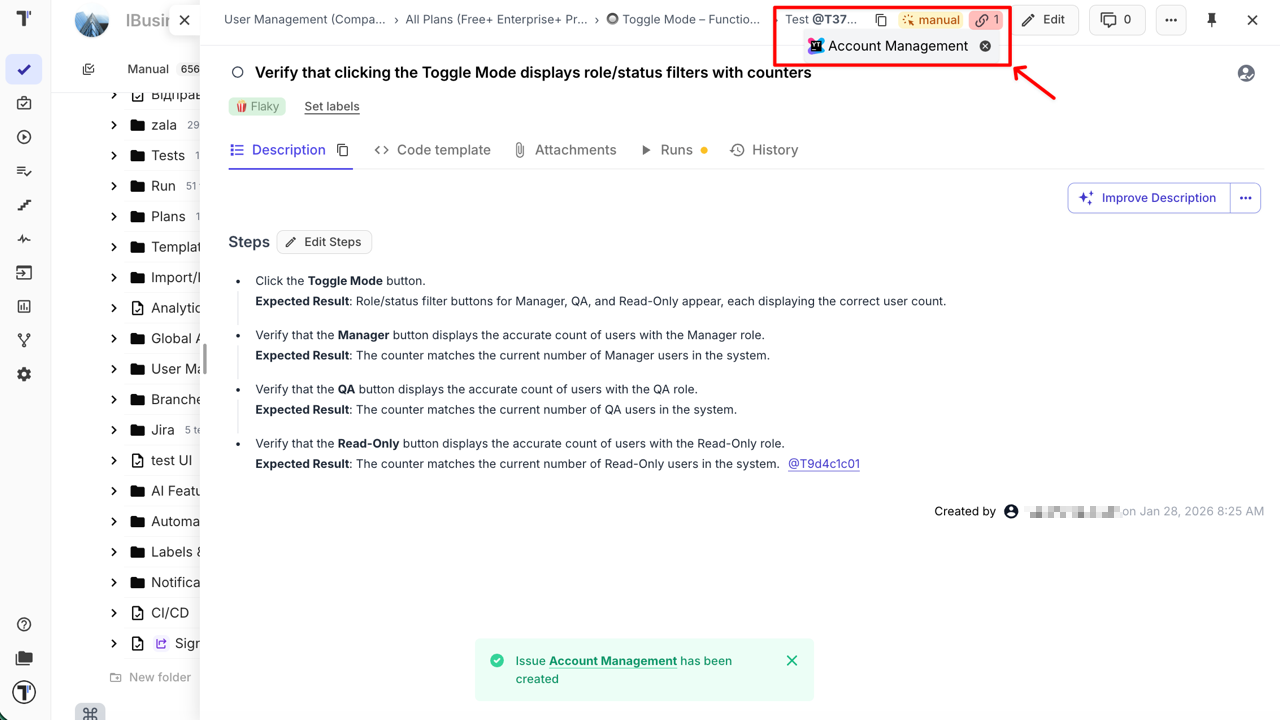Expand the AI Features folder
The image size is (1280, 720).
(115, 490)
